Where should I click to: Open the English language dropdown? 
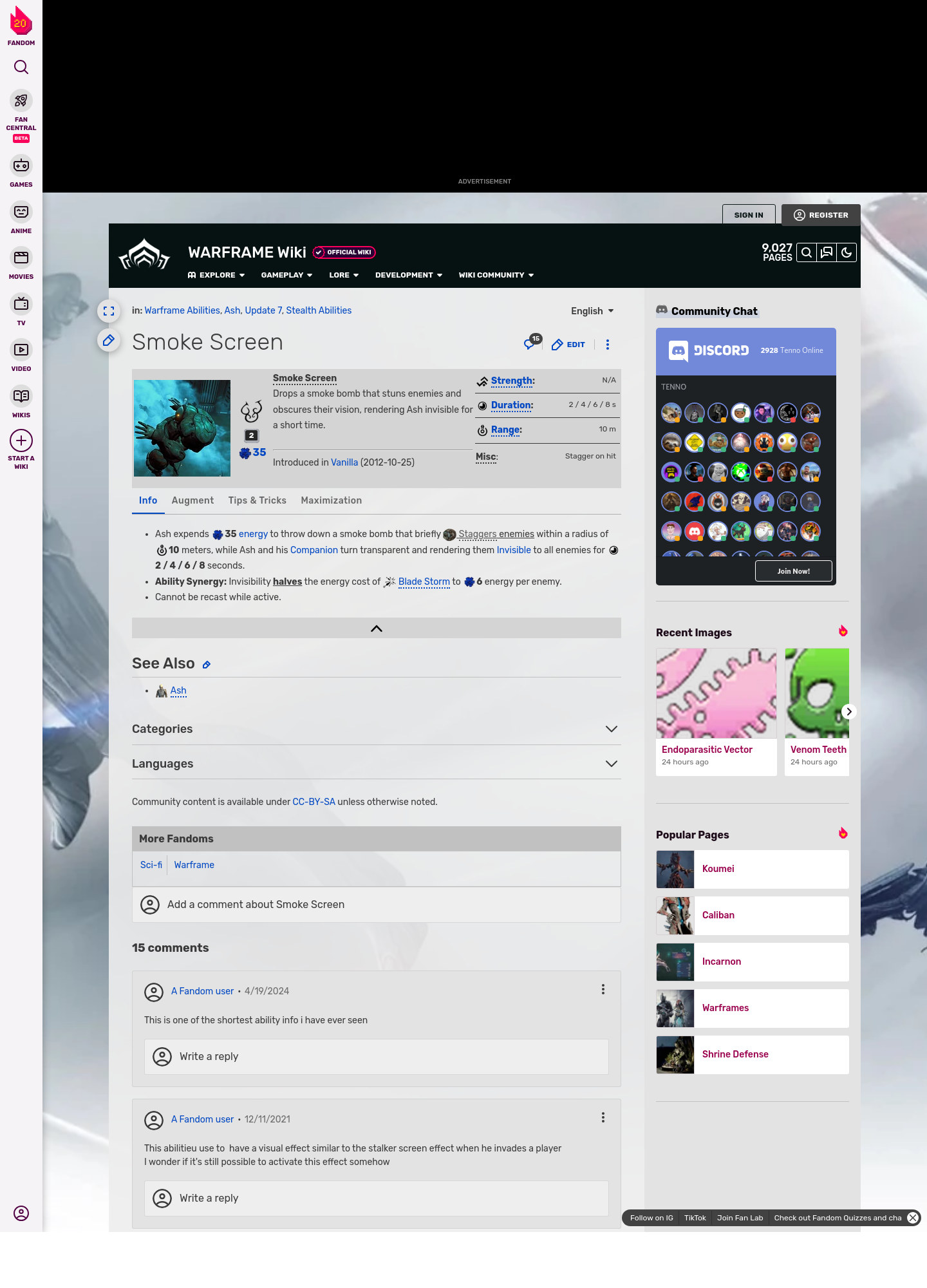(592, 311)
